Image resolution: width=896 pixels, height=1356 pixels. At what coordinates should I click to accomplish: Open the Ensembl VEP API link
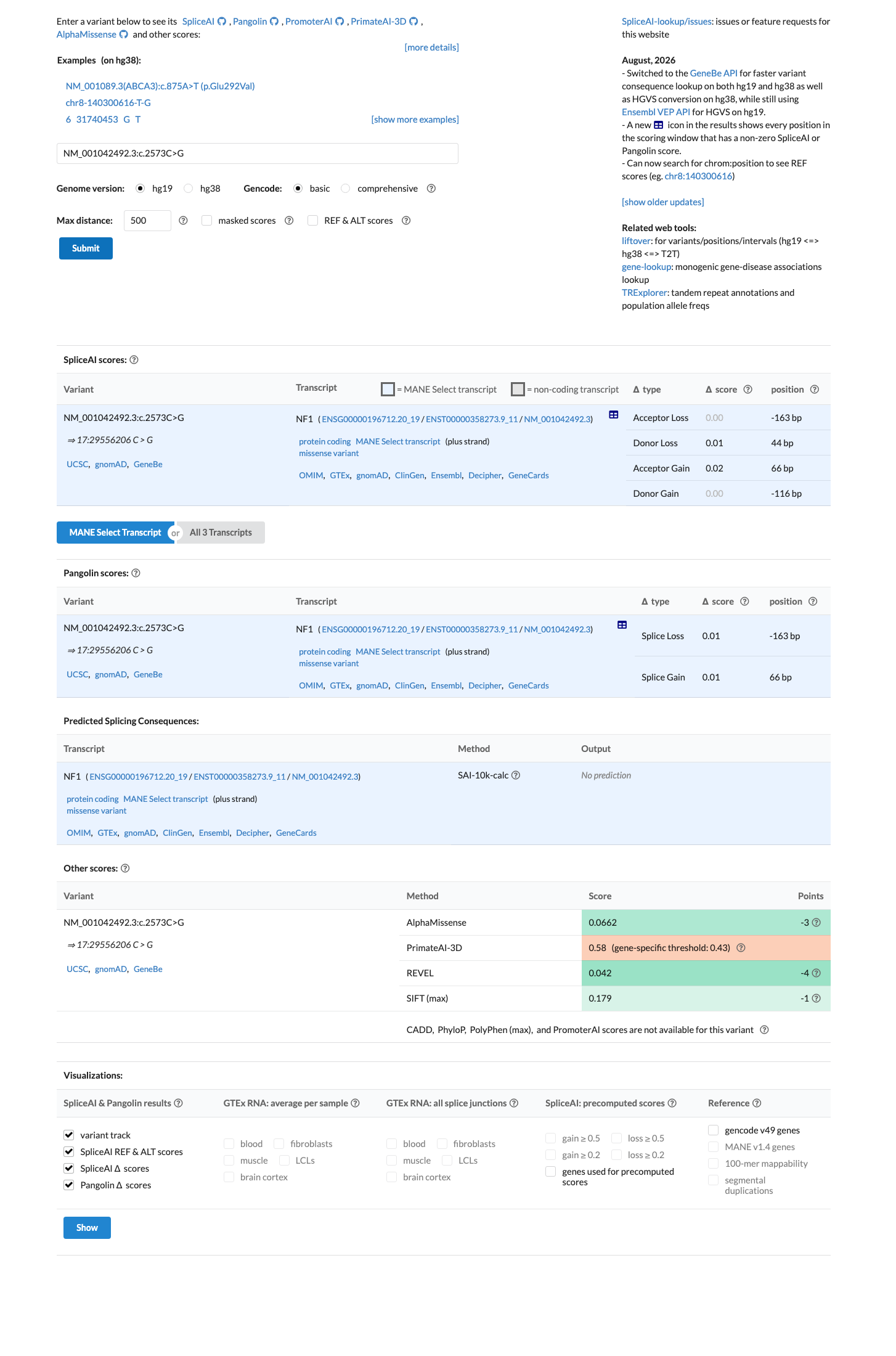point(656,112)
